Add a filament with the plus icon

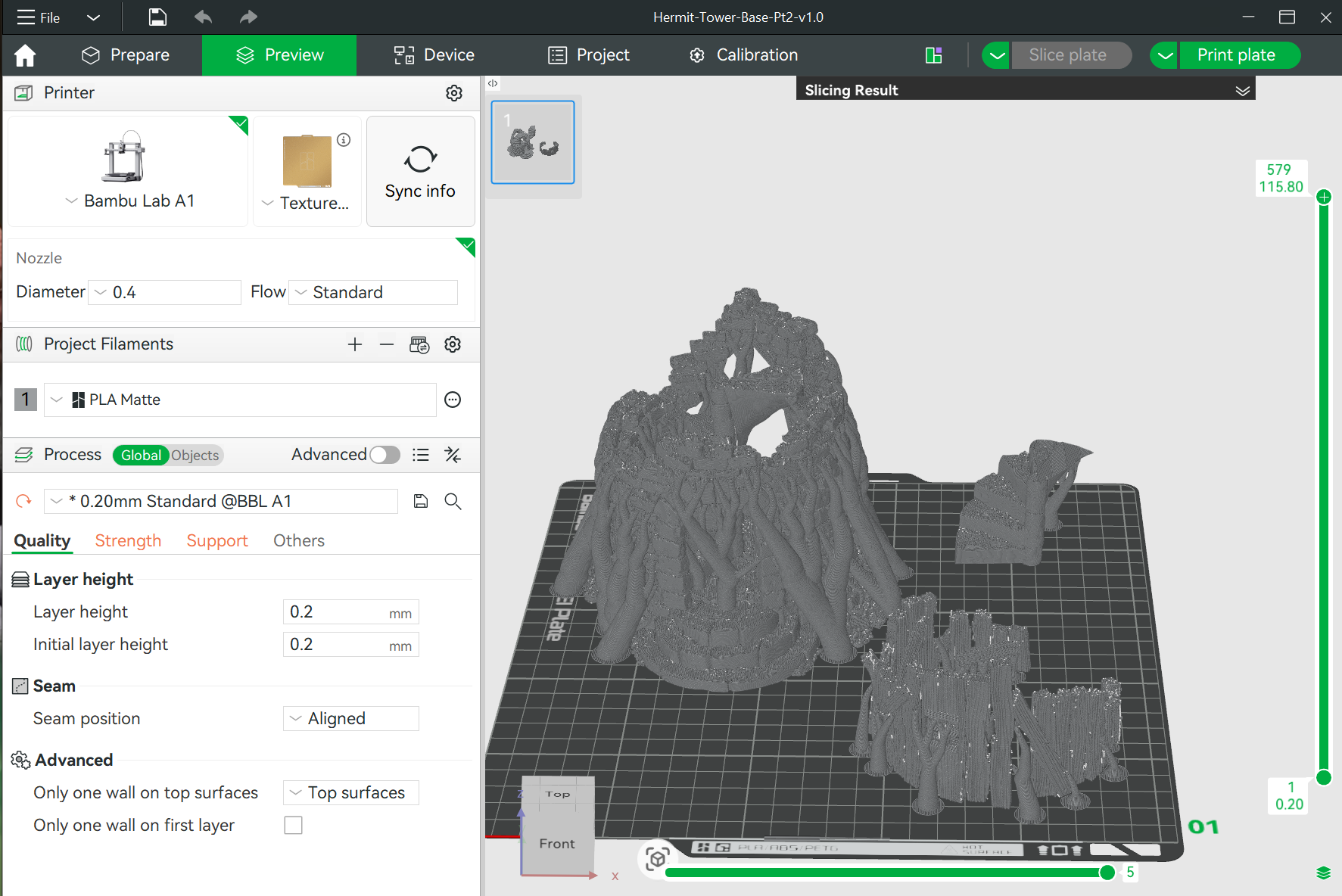354,345
